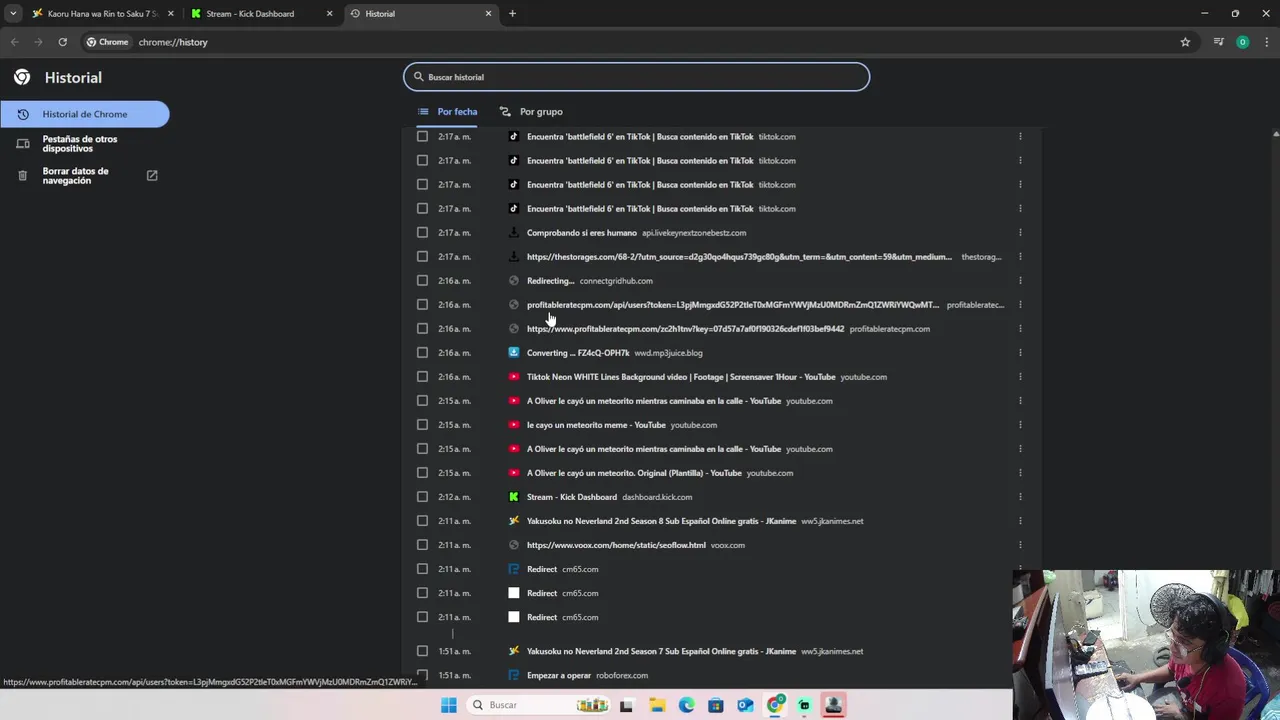Open the Converting ... FZ4cQ-OPH7k link
The image size is (1280, 720).
tap(578, 353)
